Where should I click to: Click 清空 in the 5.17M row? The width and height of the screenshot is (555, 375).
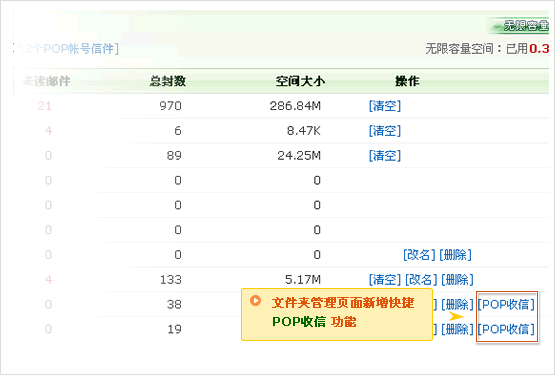[x=385, y=280]
